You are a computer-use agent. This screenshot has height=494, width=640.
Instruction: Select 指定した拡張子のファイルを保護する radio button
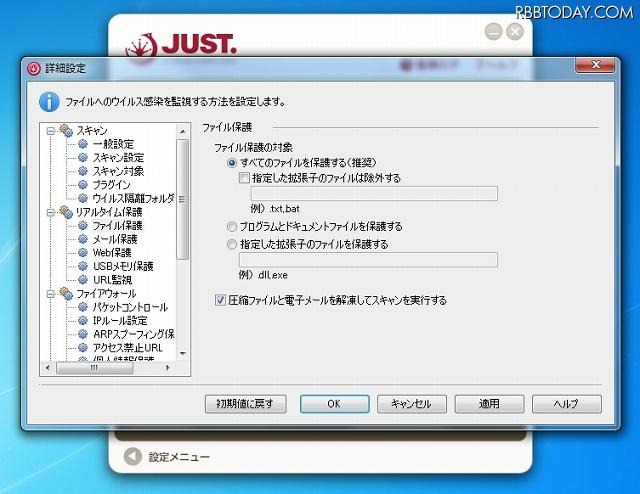pos(232,245)
